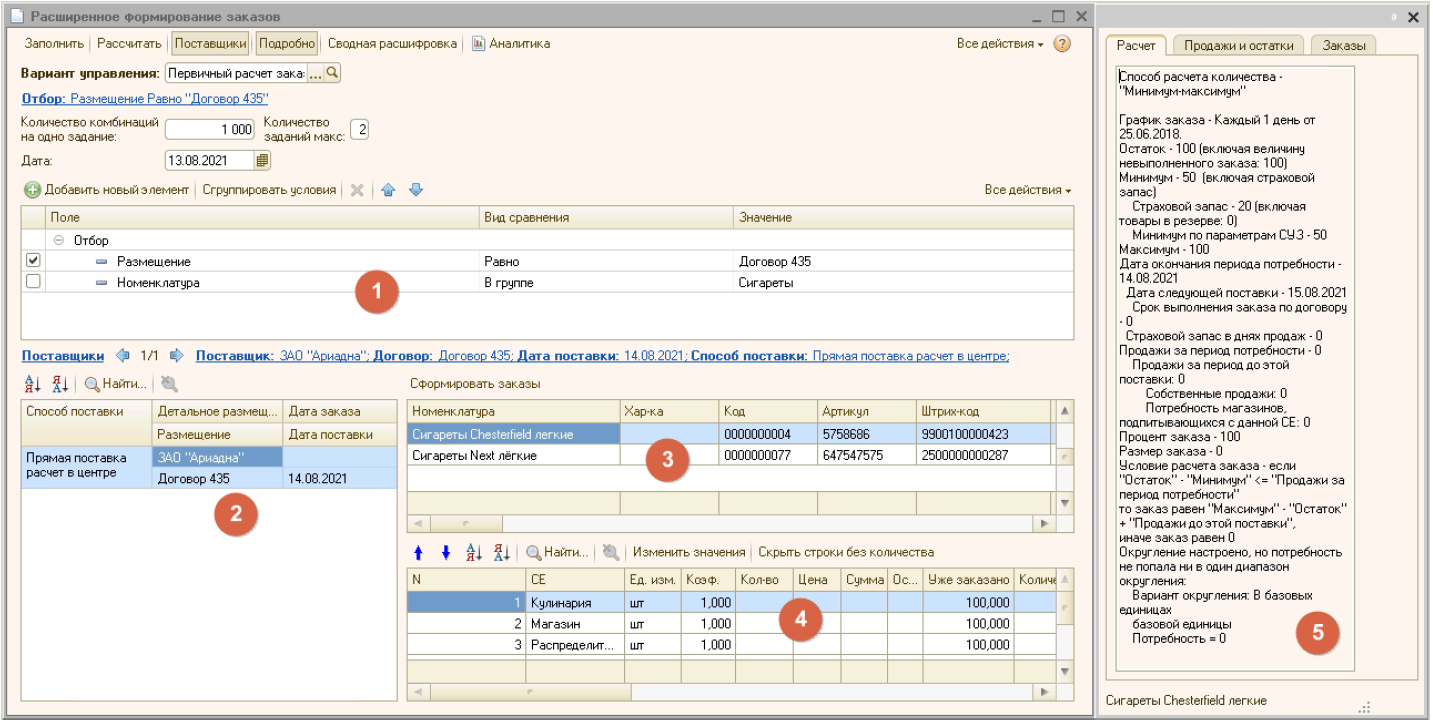Toggle the Подробно button off
Image resolution: width=1433 pixels, height=720 pixels.
point(288,44)
